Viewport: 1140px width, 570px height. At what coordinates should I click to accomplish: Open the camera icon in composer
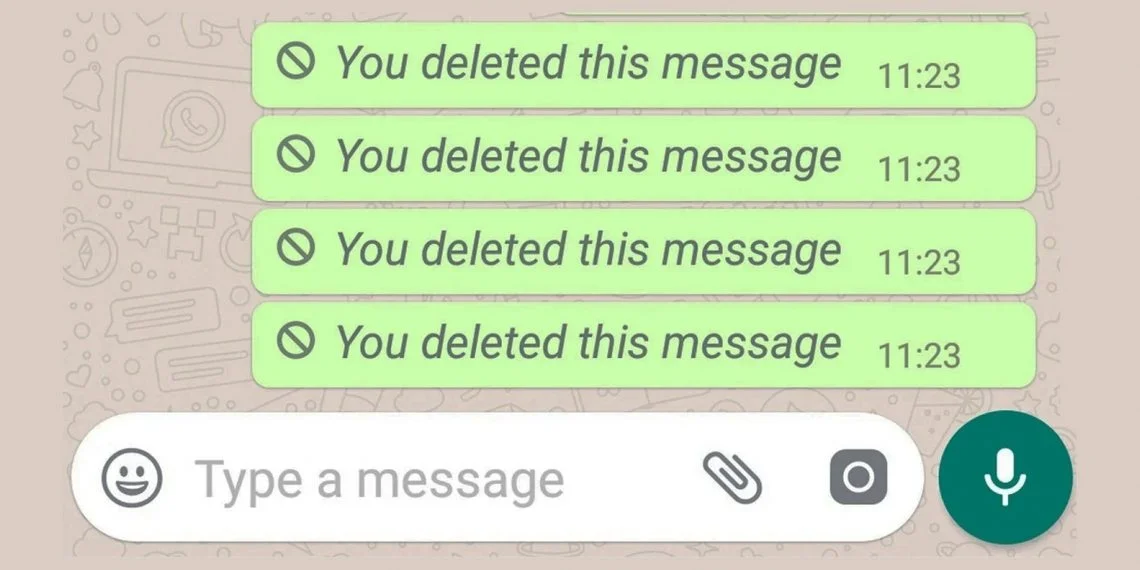point(858,477)
